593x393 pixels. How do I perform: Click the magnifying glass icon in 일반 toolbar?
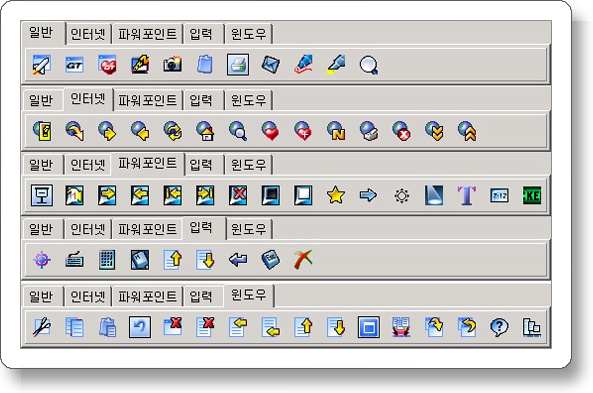369,65
